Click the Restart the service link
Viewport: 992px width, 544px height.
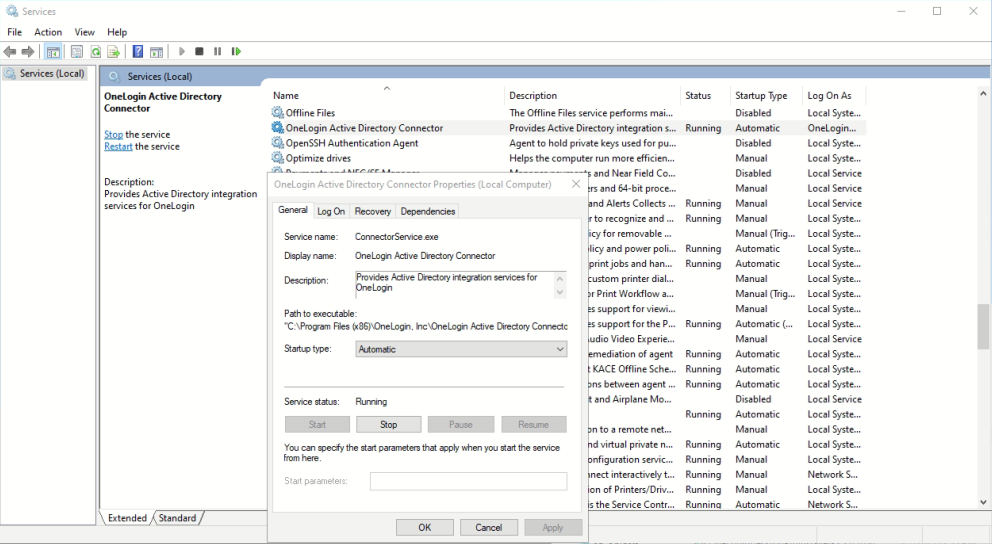[x=118, y=147]
